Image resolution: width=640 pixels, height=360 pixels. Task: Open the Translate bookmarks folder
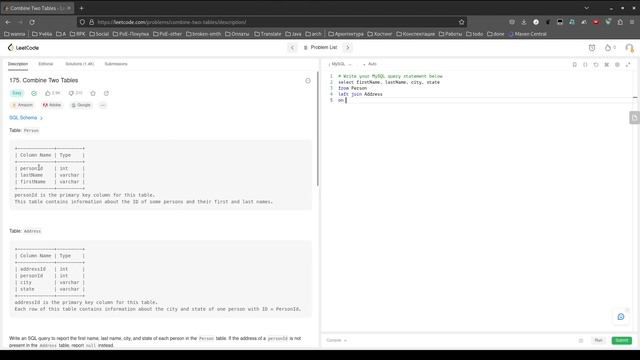click(x=268, y=34)
